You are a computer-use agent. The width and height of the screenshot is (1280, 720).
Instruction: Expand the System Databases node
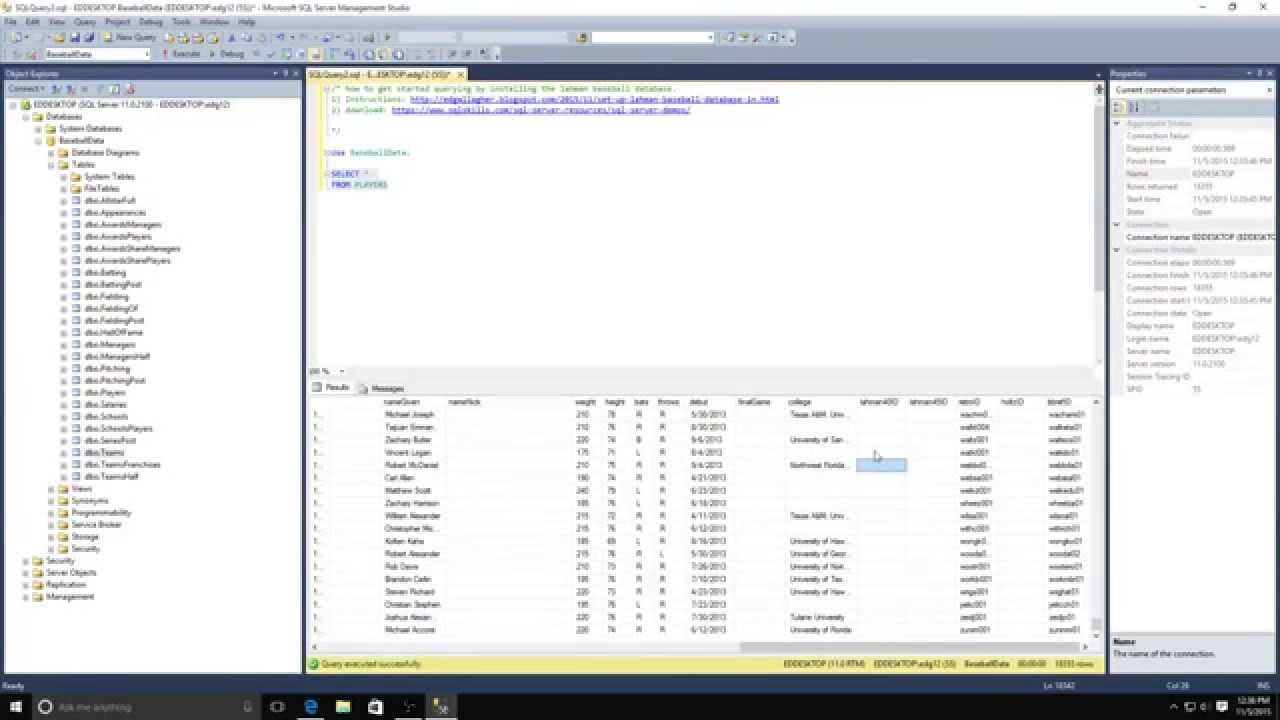click(39, 129)
